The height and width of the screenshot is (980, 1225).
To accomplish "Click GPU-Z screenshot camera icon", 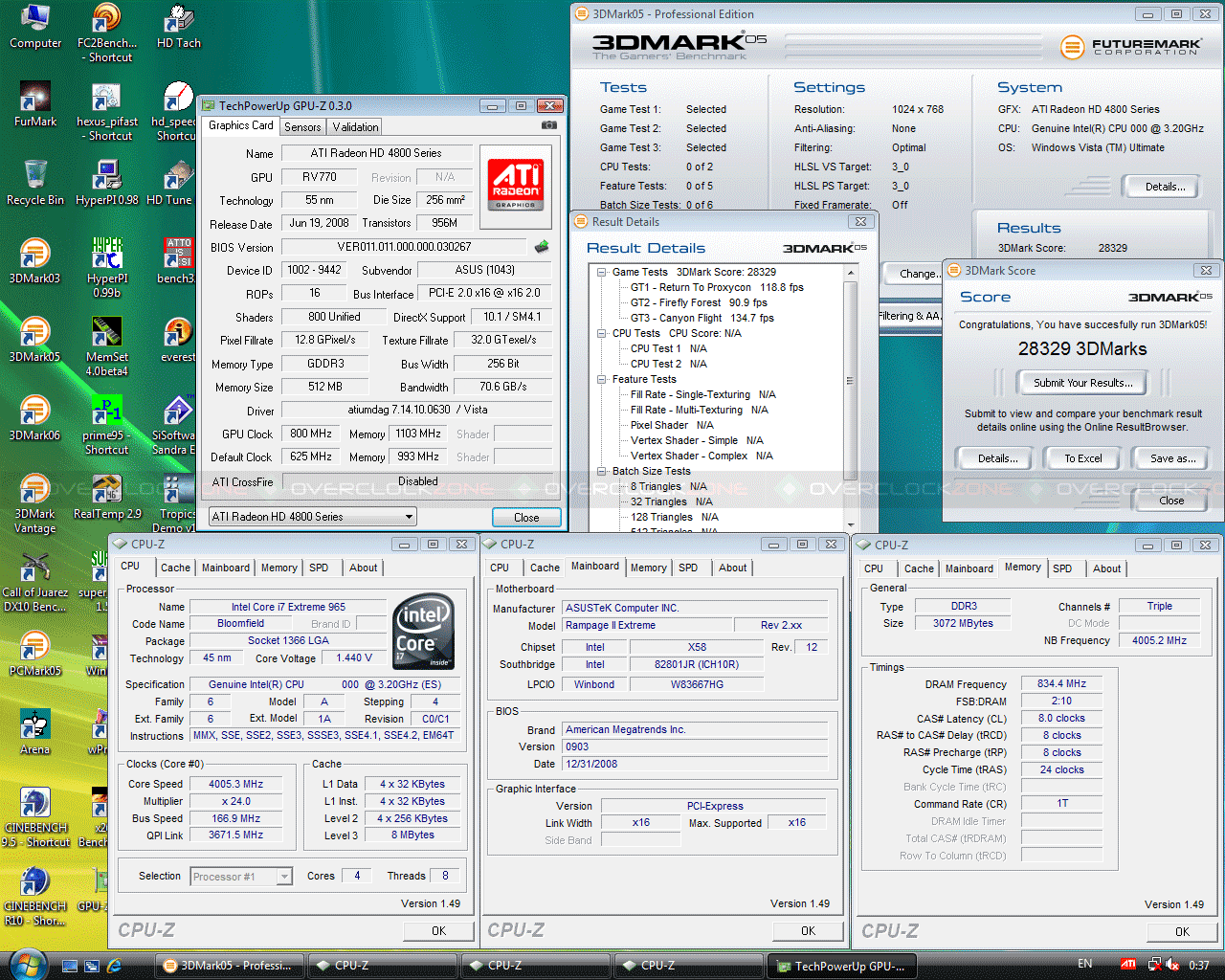I will (549, 125).
